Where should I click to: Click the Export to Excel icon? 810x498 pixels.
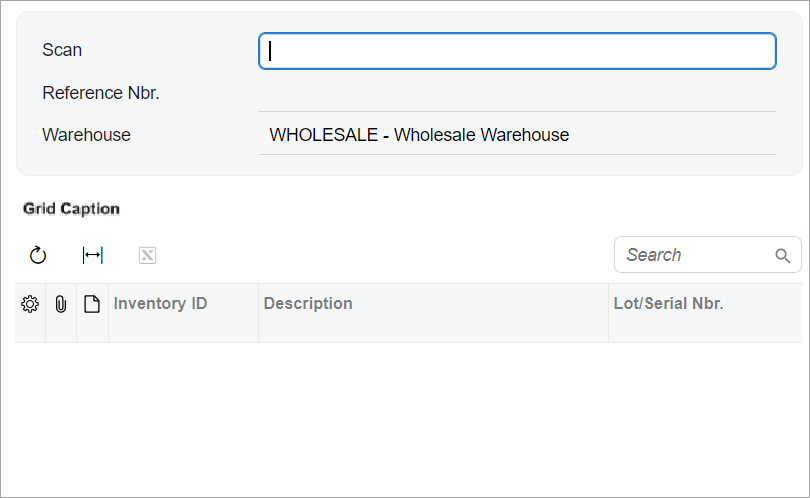[147, 255]
